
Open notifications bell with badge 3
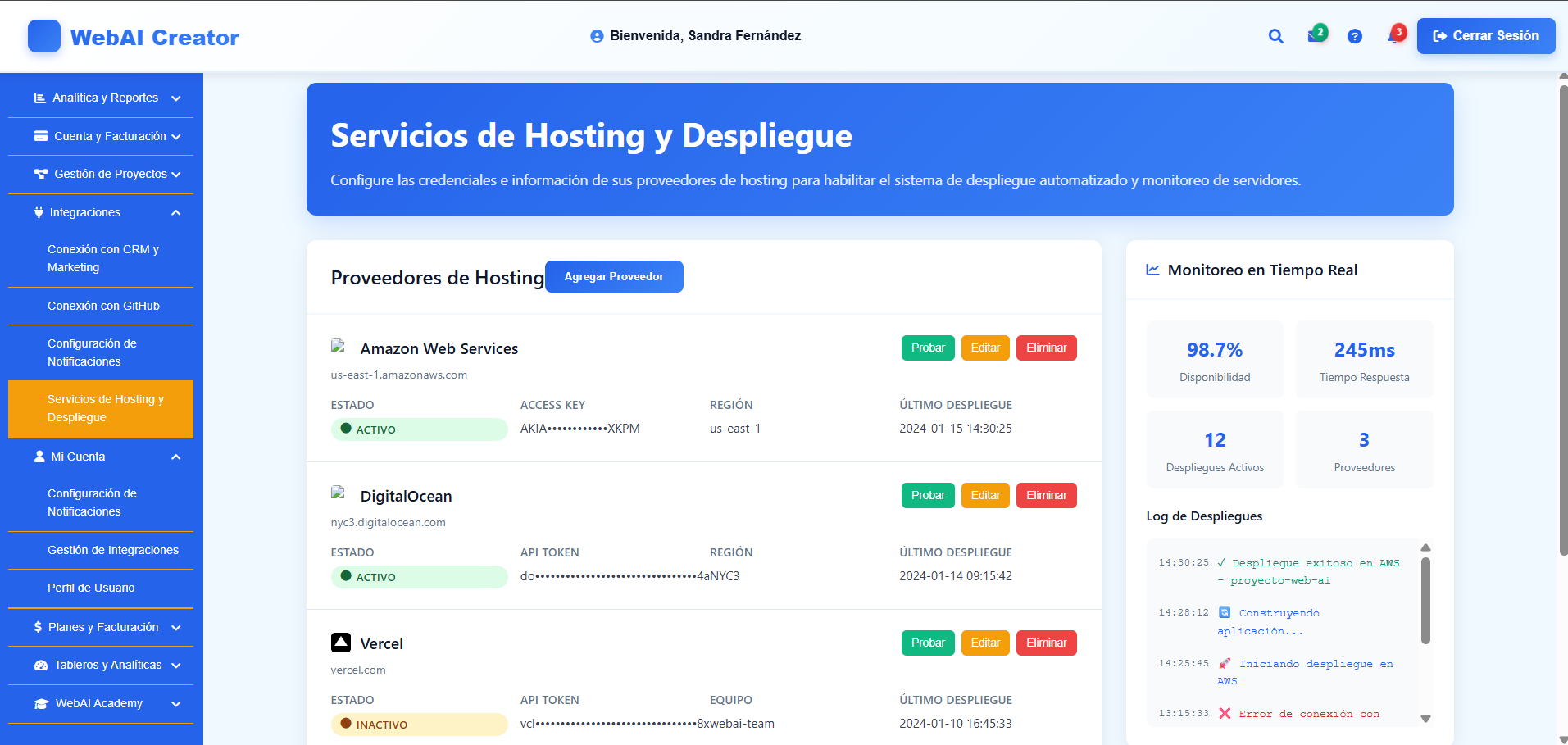(1396, 35)
